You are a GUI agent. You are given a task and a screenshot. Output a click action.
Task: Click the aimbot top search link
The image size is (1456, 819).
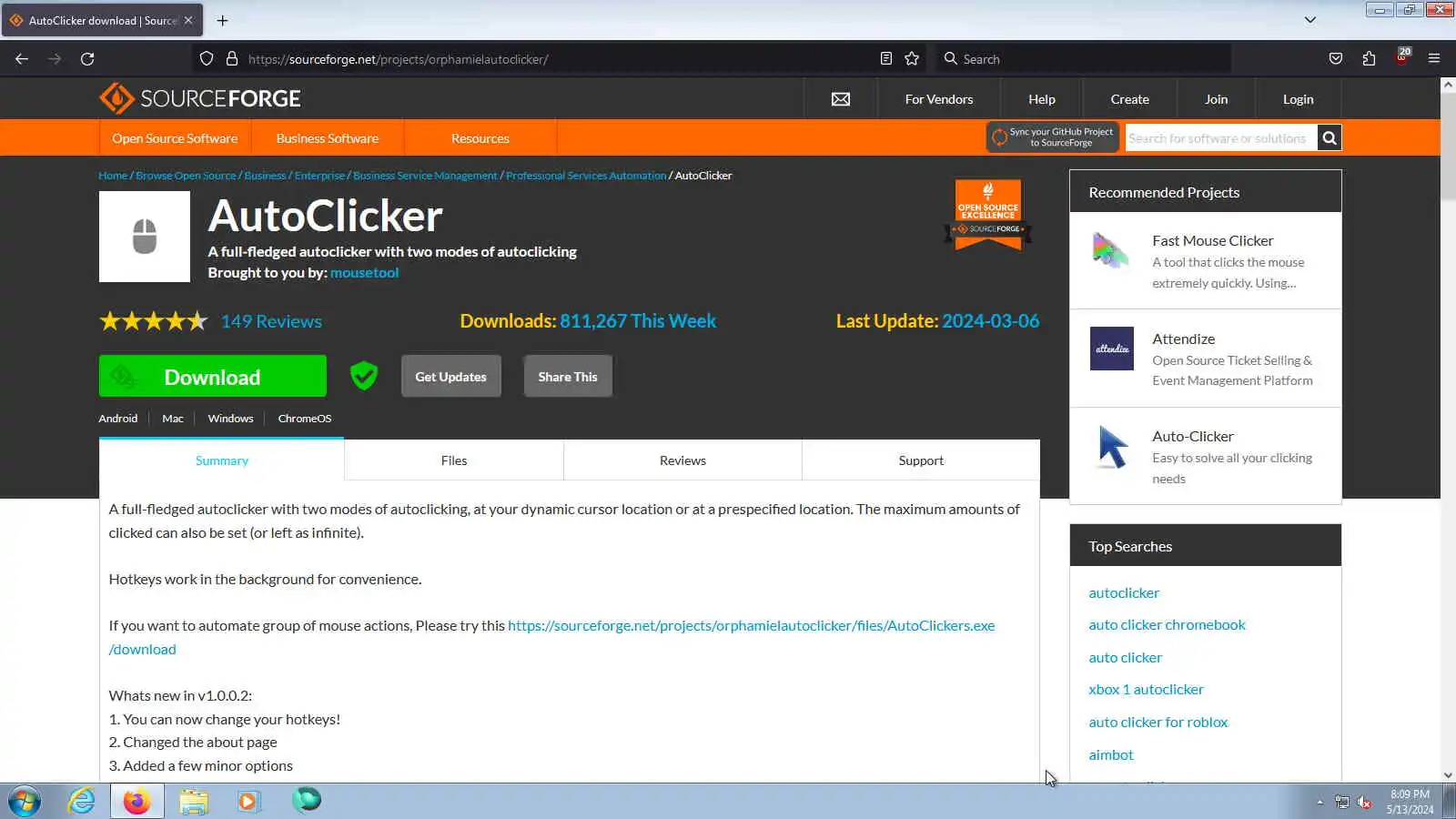[x=1111, y=754]
